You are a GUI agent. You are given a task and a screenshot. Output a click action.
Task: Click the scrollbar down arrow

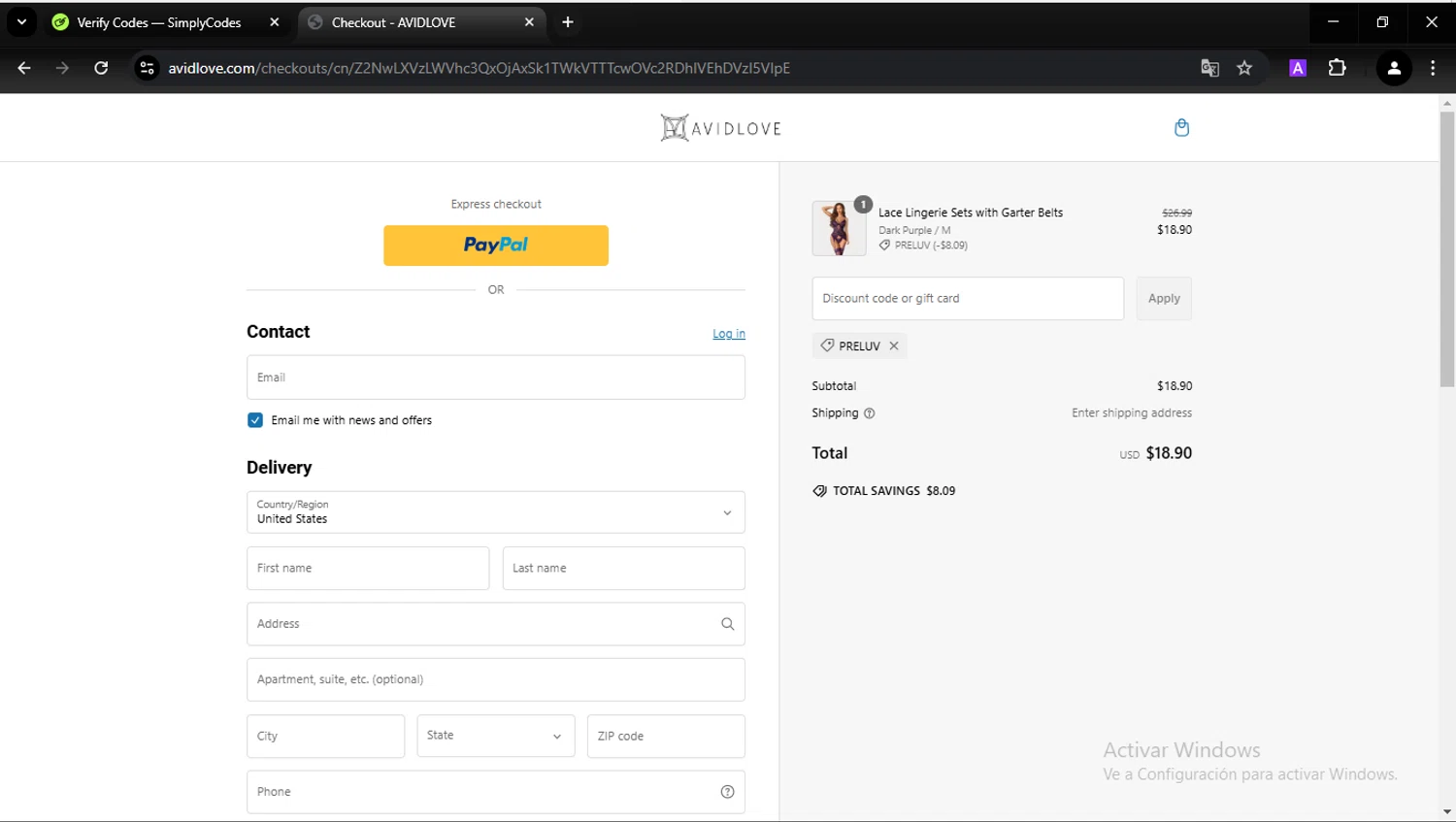(x=1447, y=812)
